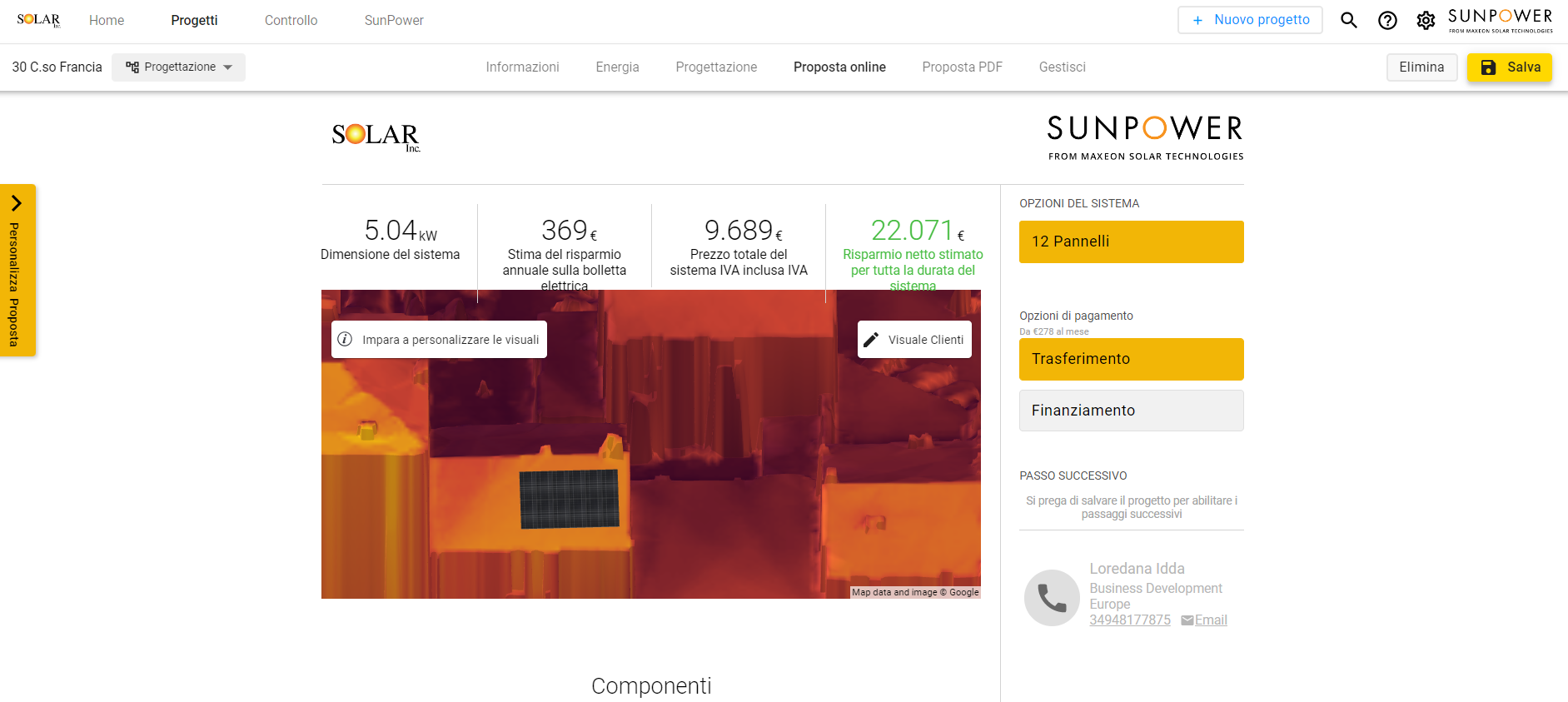Open the help question mark icon
Viewport: 1568px width, 702px height.
1387,21
